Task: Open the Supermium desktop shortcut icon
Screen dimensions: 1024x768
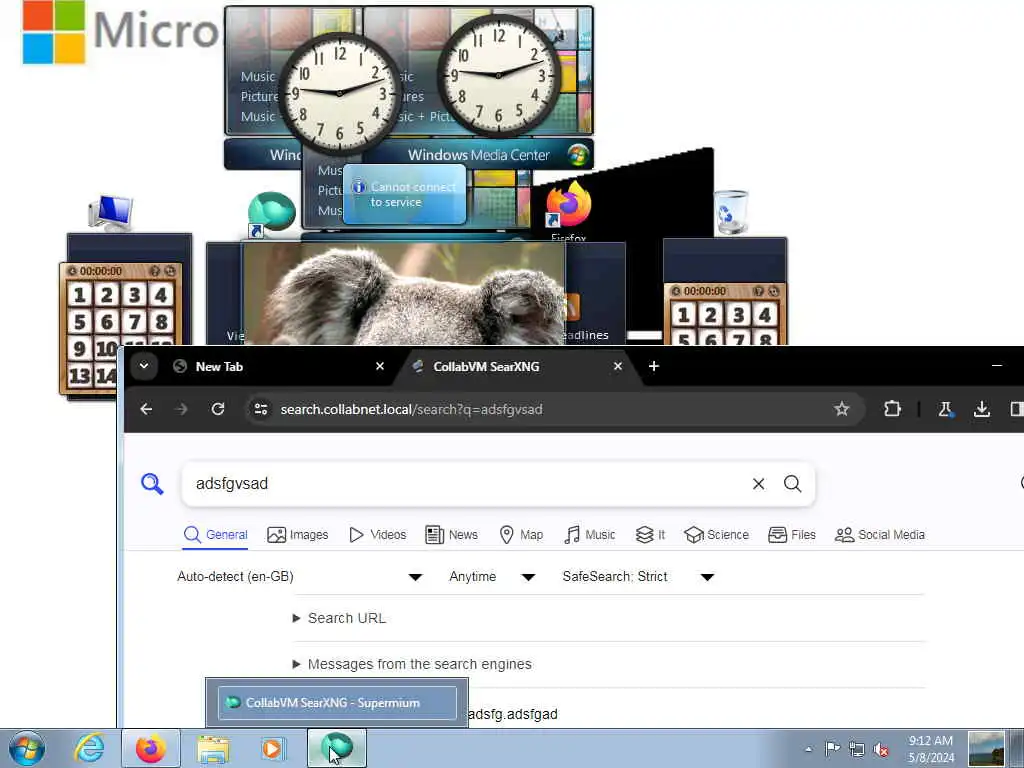Action: (271, 214)
